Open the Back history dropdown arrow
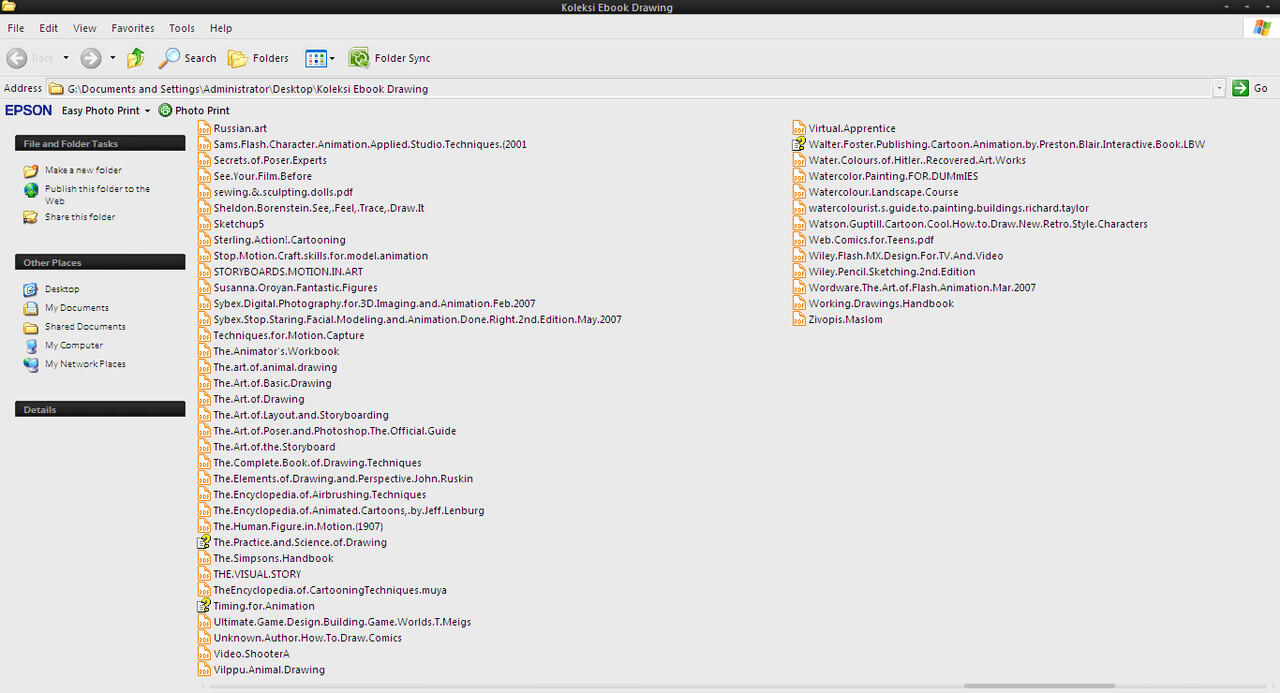The height and width of the screenshot is (693, 1280). pos(66,58)
